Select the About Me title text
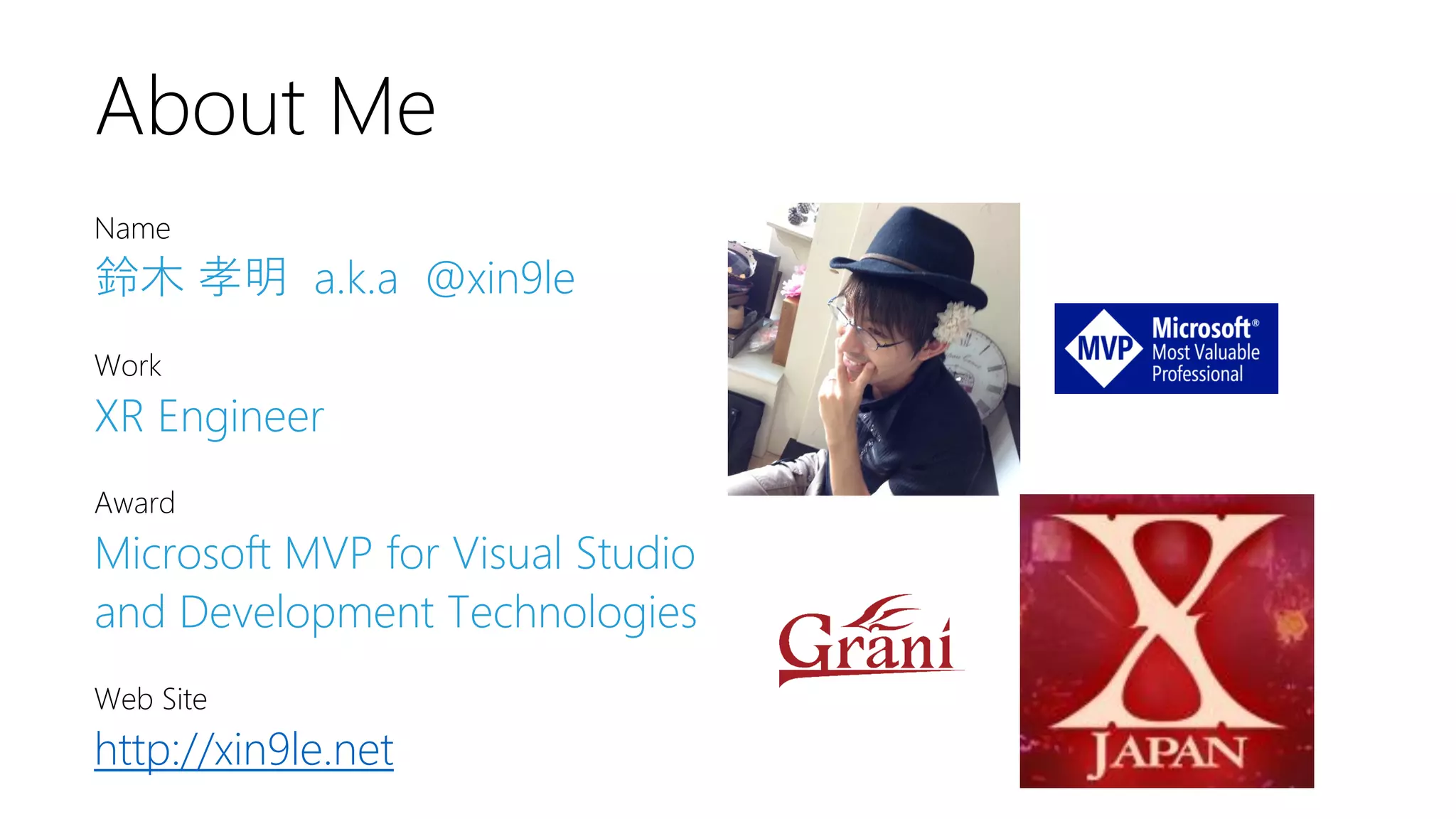Viewport: 1456px width, 819px height. click(264, 107)
